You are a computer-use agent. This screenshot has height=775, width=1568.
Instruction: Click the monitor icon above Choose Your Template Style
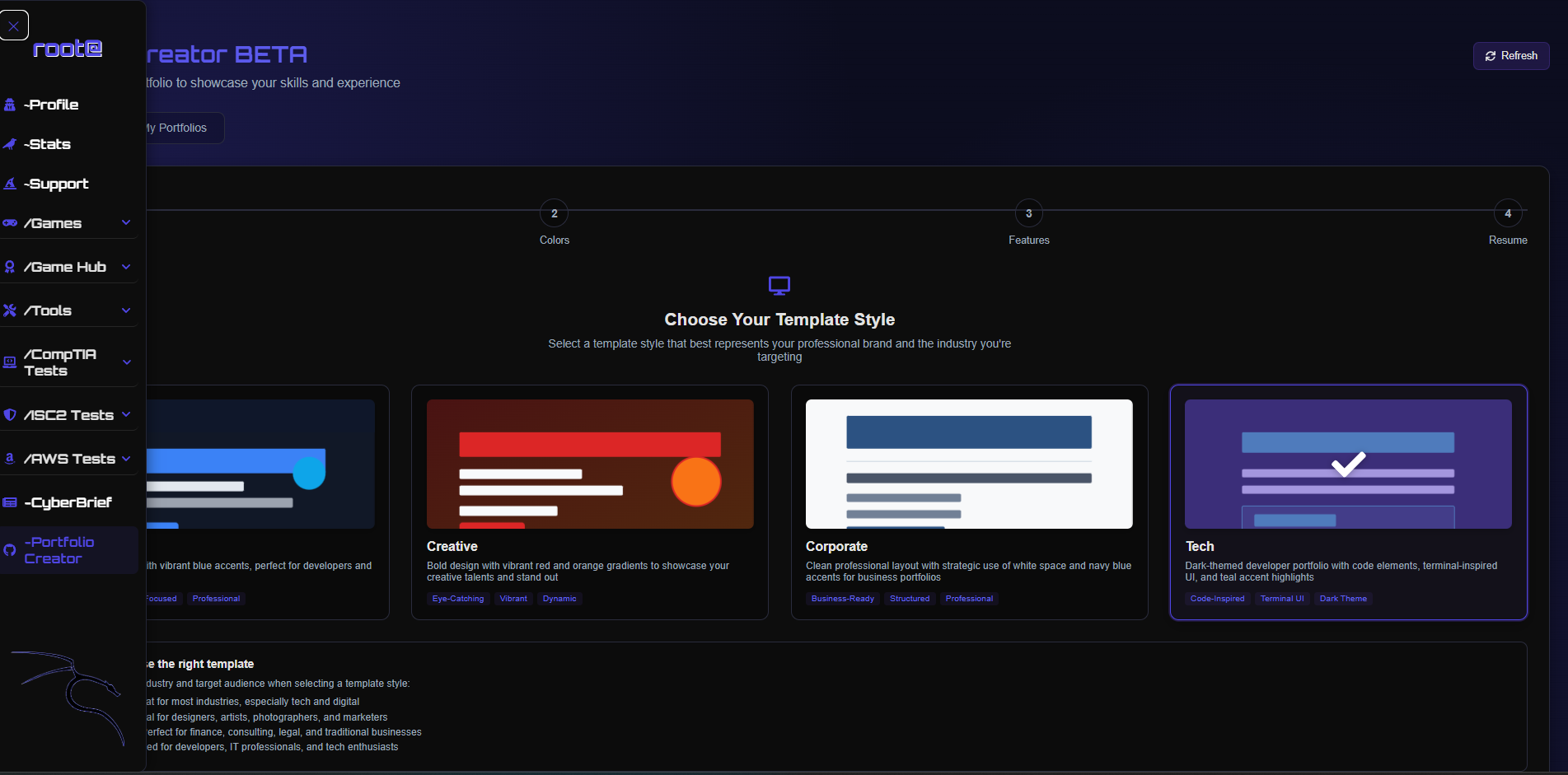779,286
